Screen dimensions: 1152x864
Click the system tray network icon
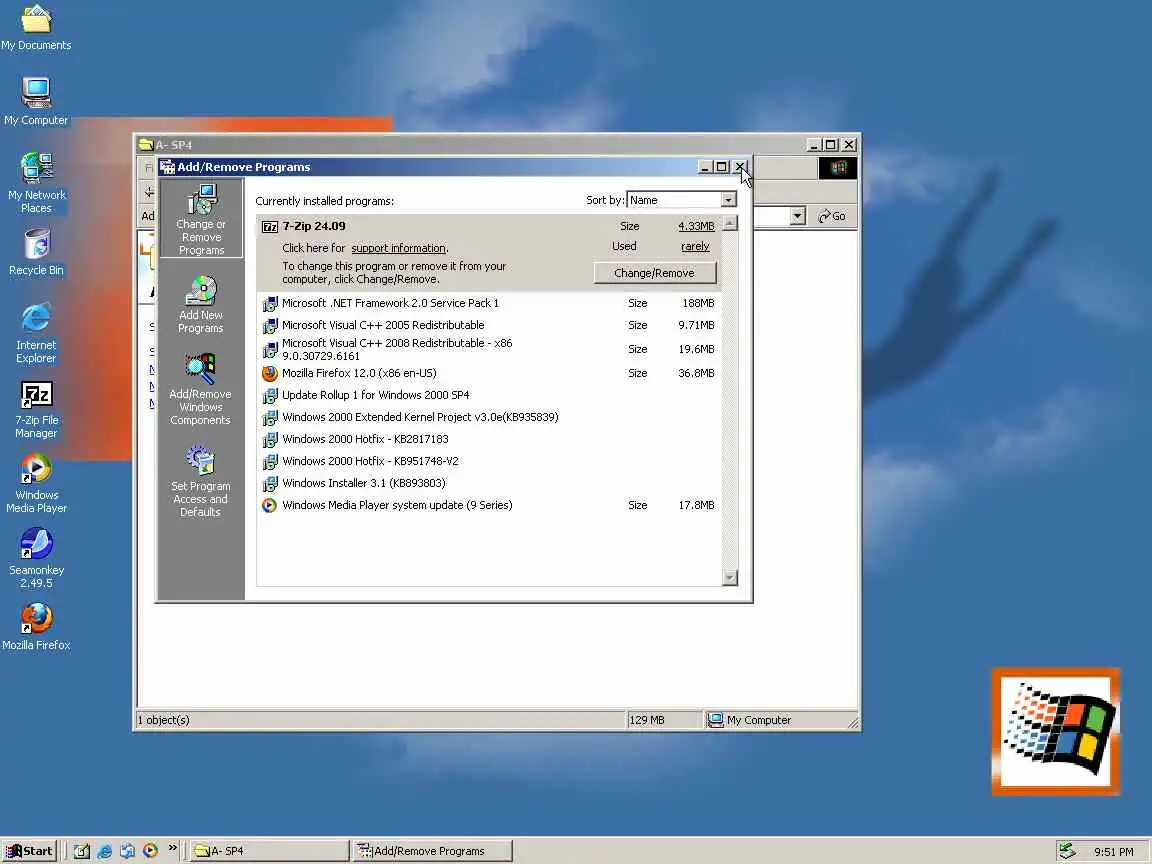click(x=1067, y=851)
